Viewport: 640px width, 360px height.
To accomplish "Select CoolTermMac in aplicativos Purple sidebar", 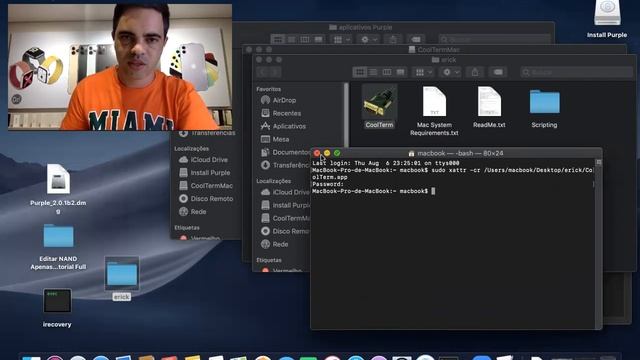I will 206,186.
